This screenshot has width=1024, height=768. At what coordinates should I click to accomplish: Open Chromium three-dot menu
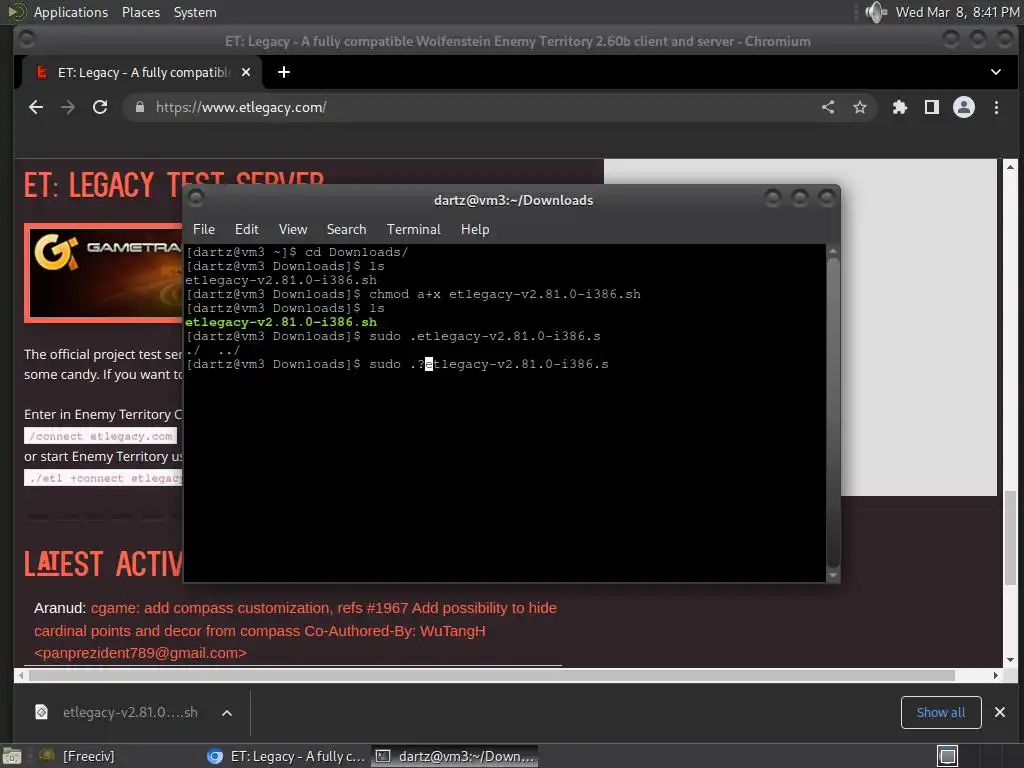(x=996, y=107)
